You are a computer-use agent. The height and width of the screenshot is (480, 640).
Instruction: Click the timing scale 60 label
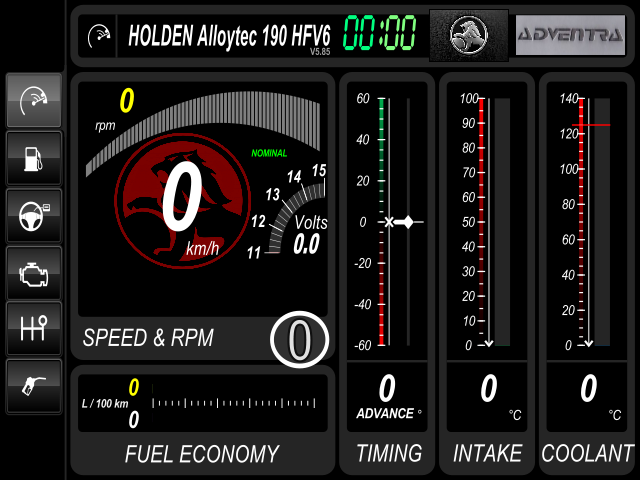tap(363, 98)
